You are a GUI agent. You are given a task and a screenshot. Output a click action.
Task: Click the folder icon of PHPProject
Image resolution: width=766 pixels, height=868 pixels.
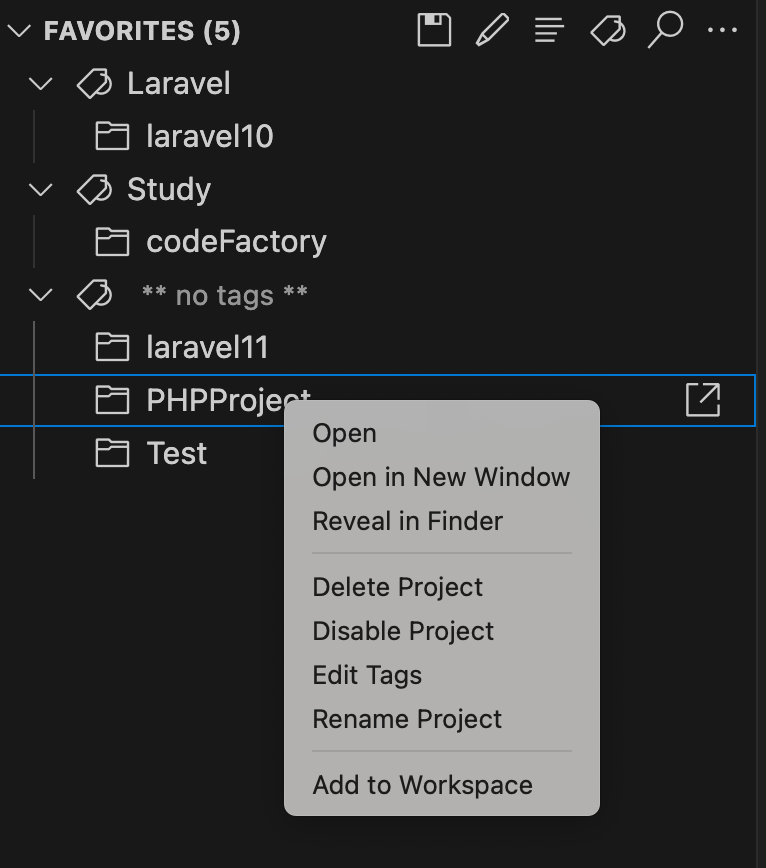(112, 400)
